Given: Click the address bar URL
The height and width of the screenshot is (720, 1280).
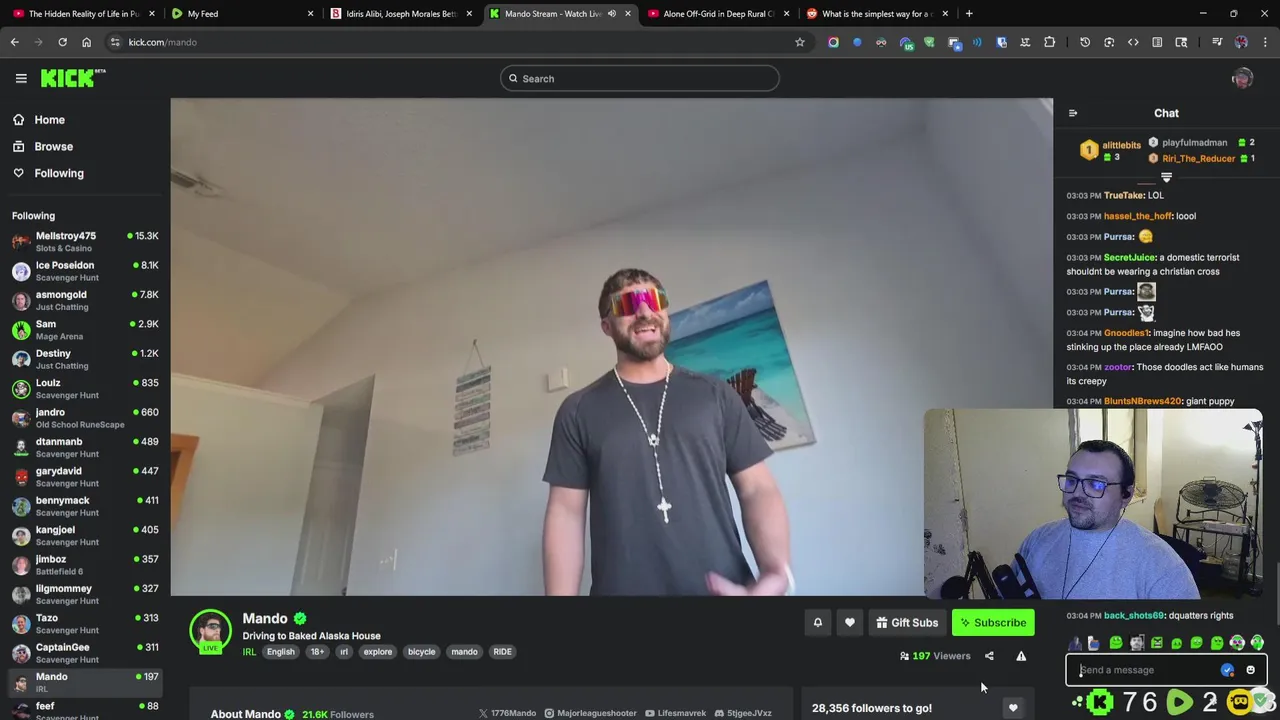Looking at the screenshot, I should coord(162,42).
